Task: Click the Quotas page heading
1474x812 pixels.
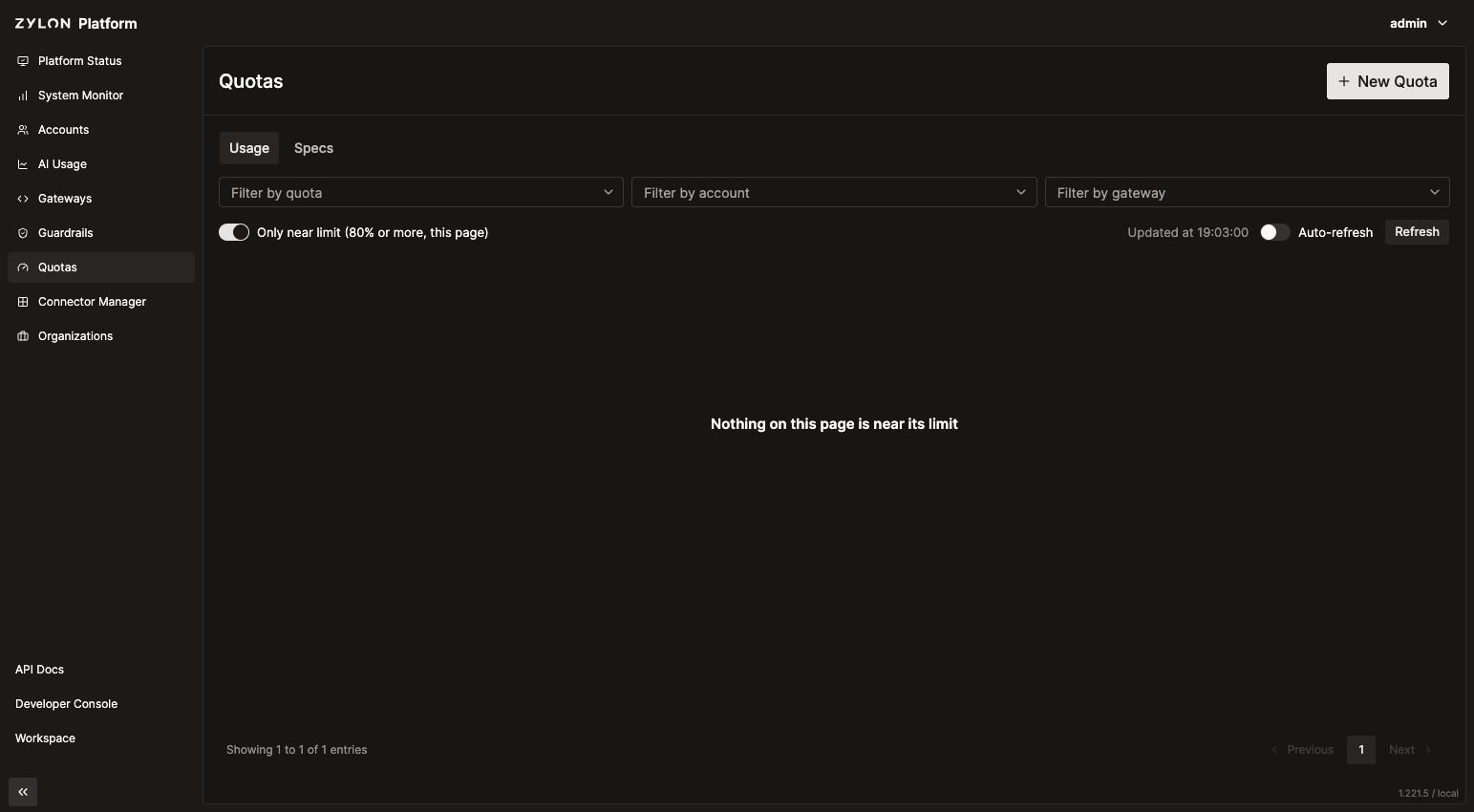Action: click(x=250, y=81)
